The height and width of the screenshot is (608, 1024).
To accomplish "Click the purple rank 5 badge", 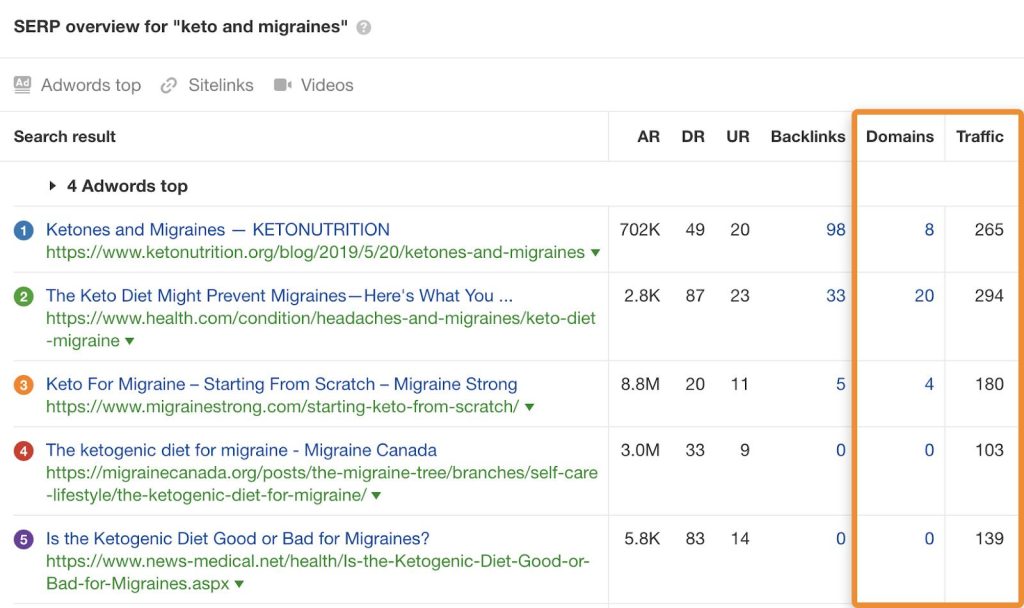I will pos(23,539).
